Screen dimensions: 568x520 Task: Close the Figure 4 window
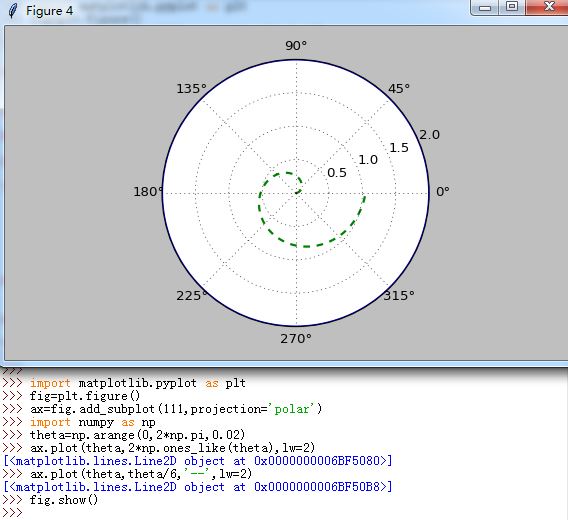pos(547,7)
